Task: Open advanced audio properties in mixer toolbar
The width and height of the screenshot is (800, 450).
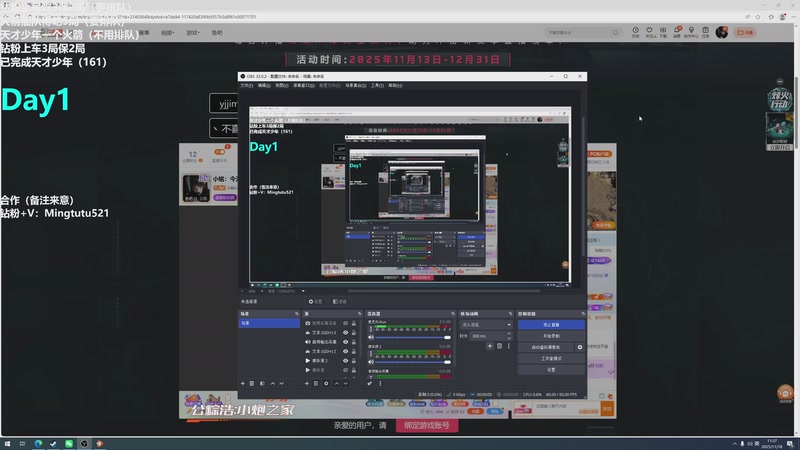Action: coord(370,384)
